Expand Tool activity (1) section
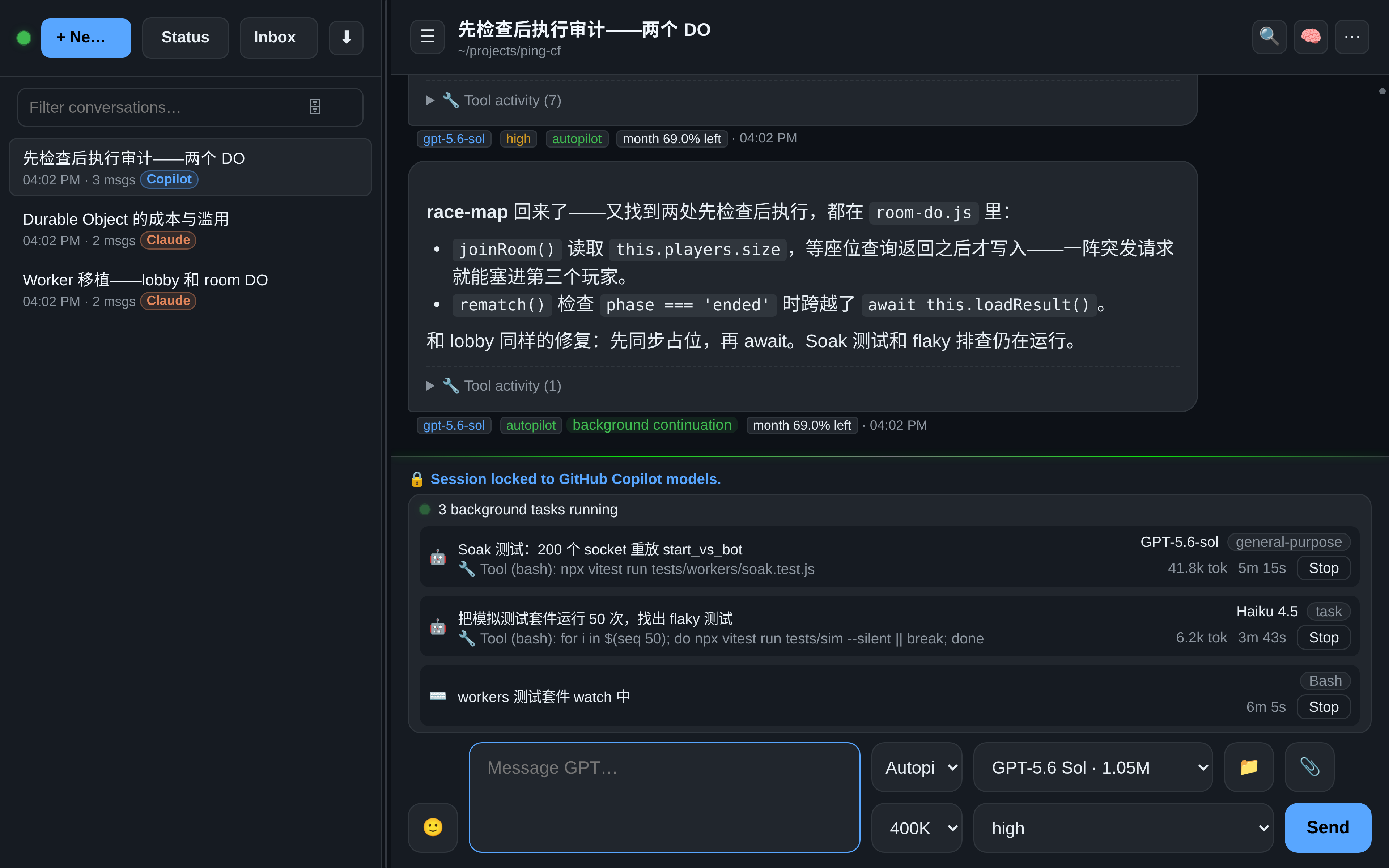Viewport: 1389px width, 868px height. [494, 386]
